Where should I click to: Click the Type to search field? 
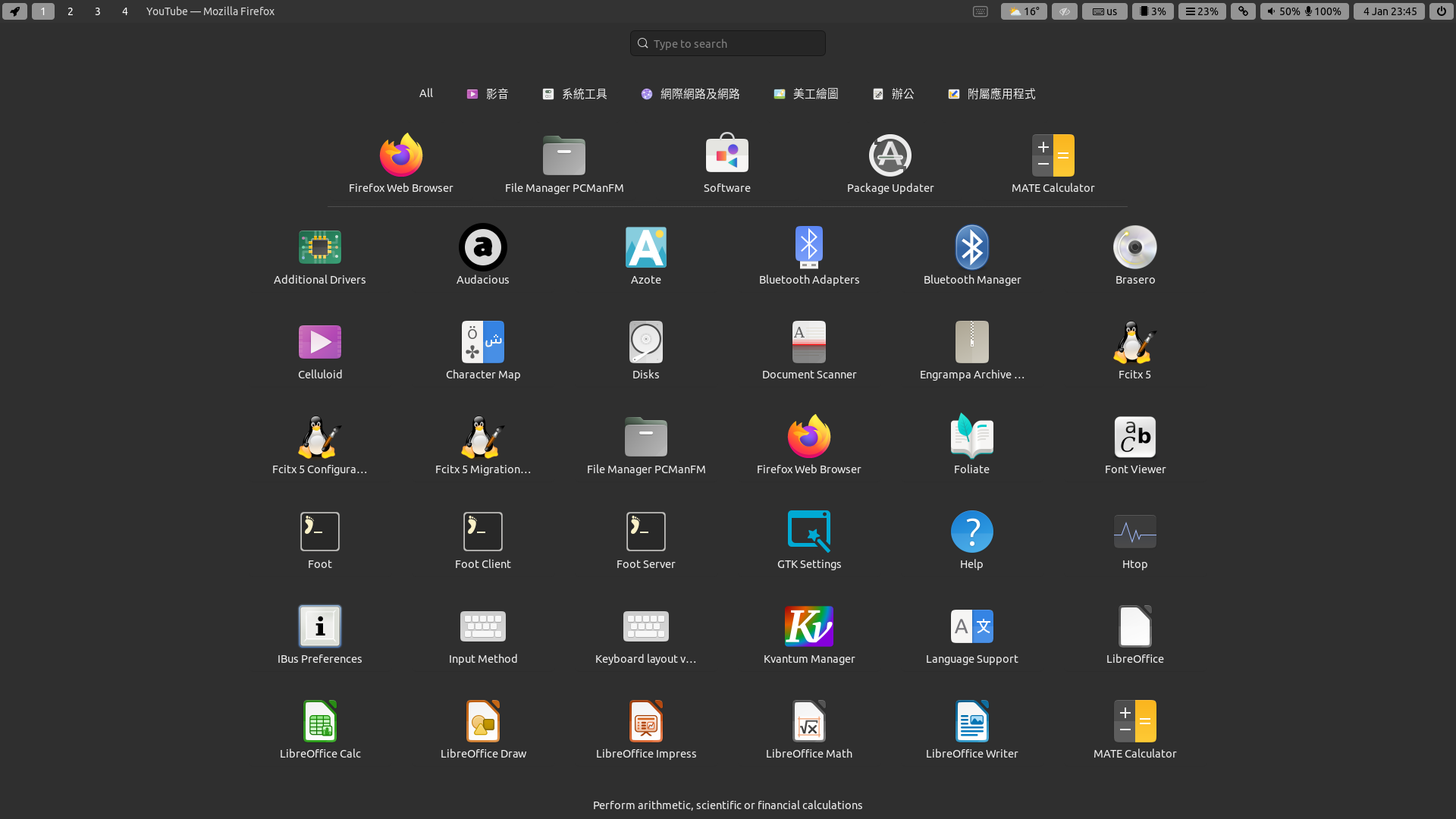(728, 43)
